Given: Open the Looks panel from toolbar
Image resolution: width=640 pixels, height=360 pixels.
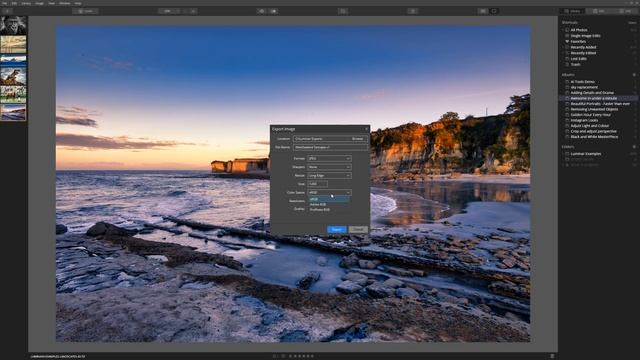Looking at the screenshot, I should [85, 11].
